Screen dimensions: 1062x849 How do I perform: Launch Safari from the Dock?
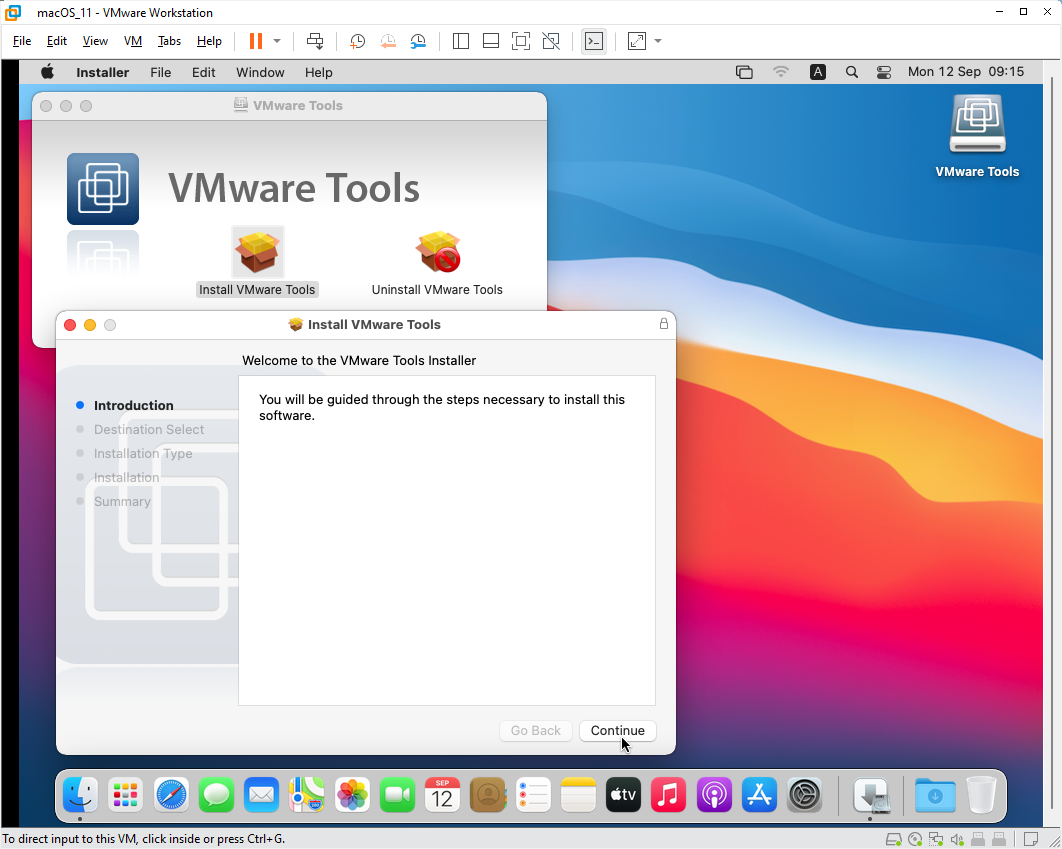pyautogui.click(x=171, y=795)
